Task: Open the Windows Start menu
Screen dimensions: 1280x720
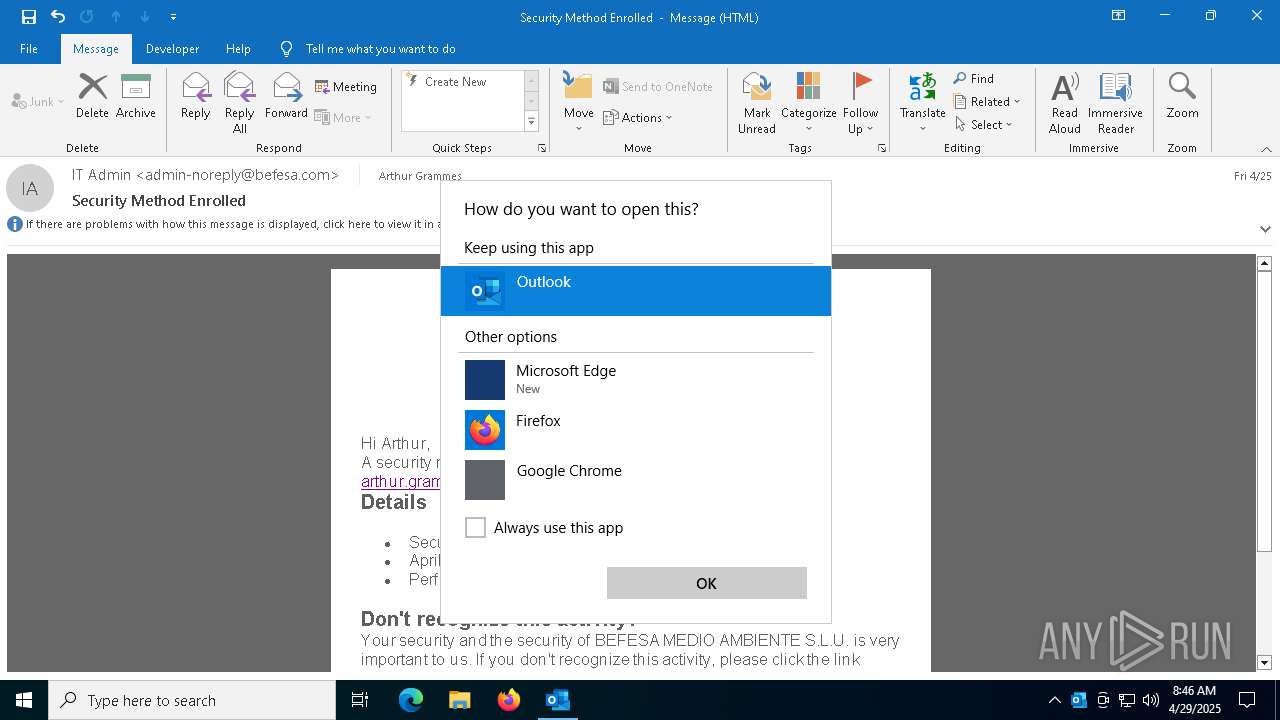Action: click(x=24, y=700)
